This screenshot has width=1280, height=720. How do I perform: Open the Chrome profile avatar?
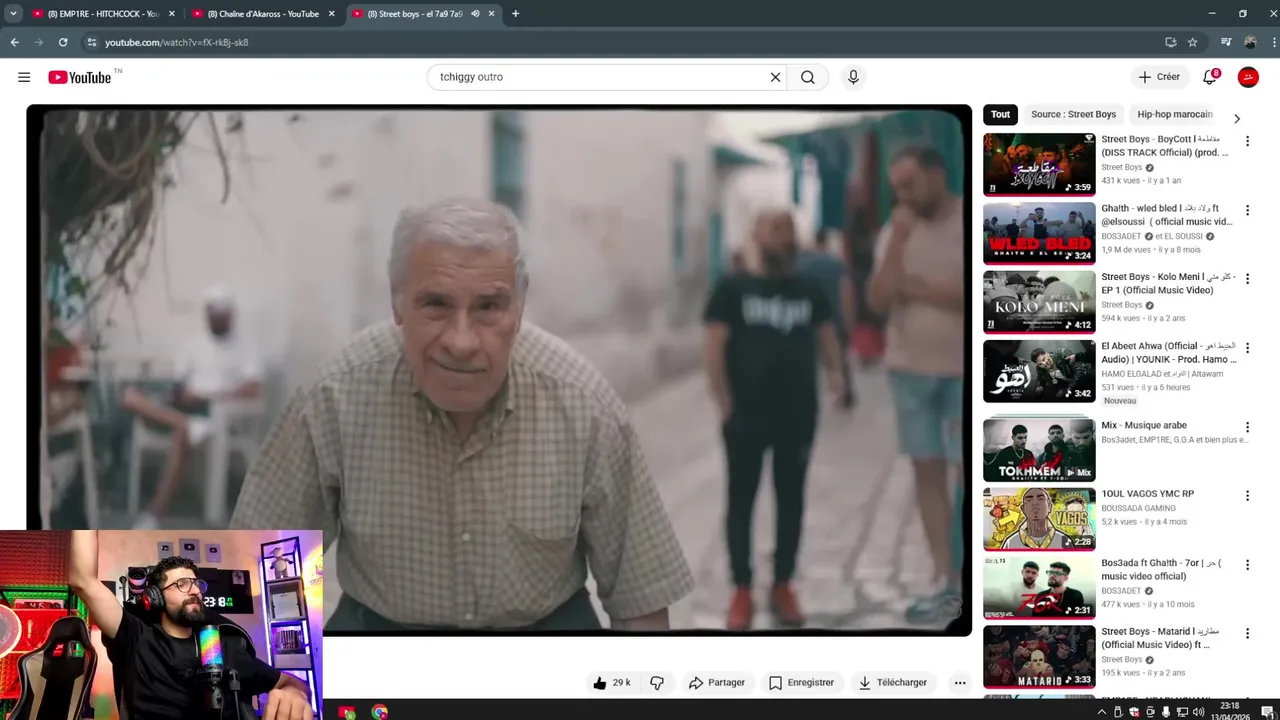point(1250,42)
